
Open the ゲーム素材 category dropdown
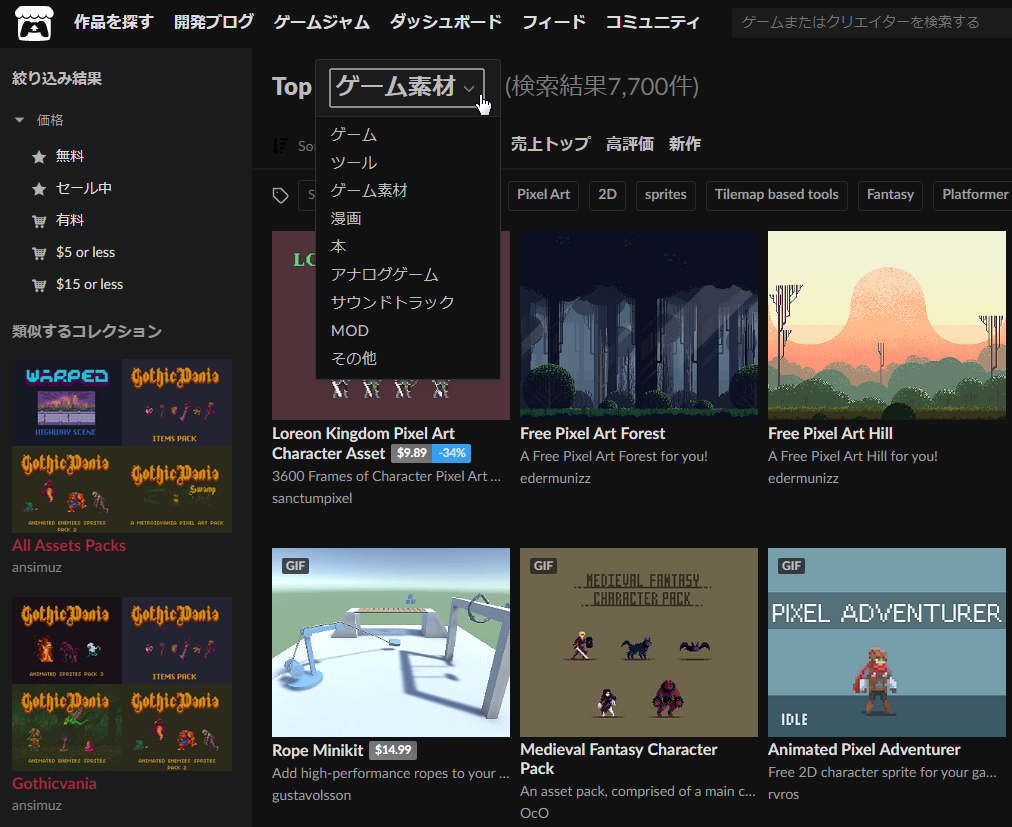pyautogui.click(x=406, y=88)
